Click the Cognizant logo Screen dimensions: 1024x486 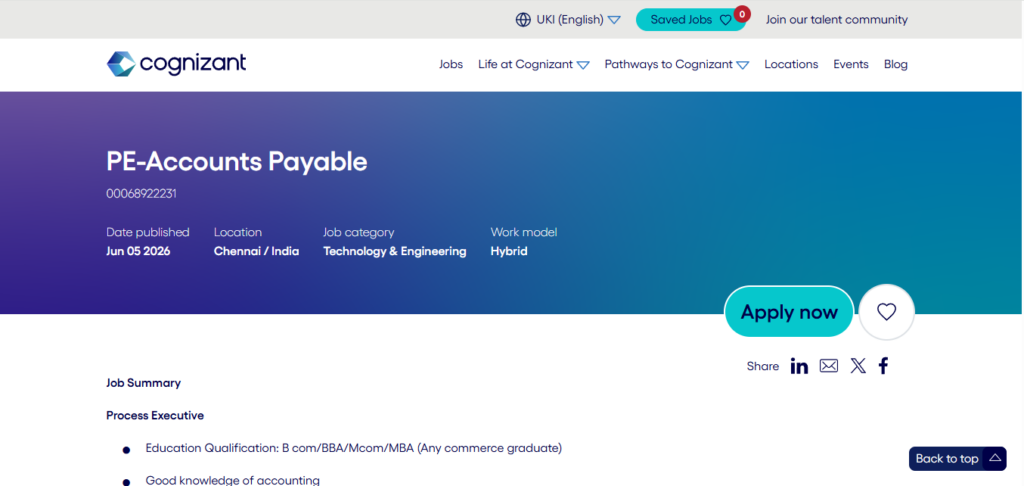pyautogui.click(x=176, y=64)
